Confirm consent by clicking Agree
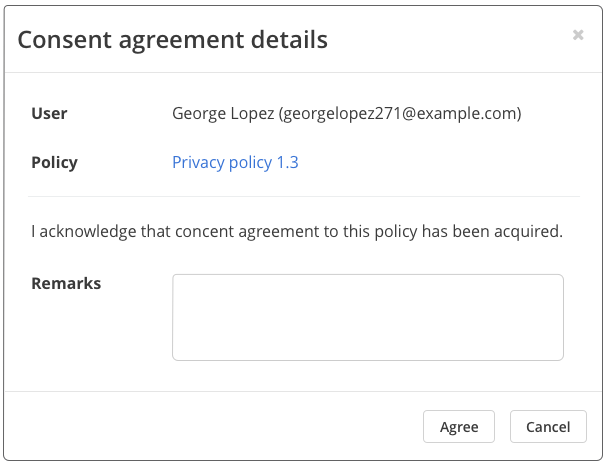This screenshot has width=605, height=466. pos(459,427)
